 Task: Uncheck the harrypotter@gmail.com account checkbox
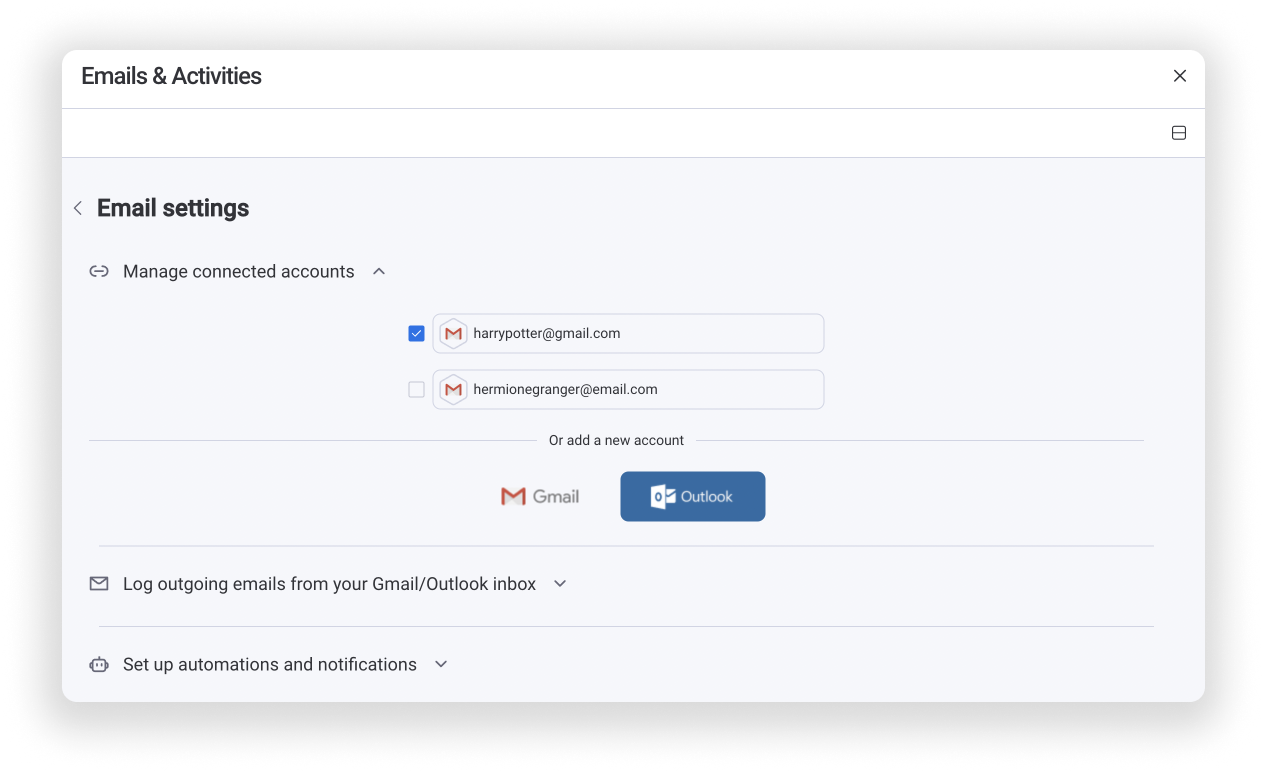(416, 333)
